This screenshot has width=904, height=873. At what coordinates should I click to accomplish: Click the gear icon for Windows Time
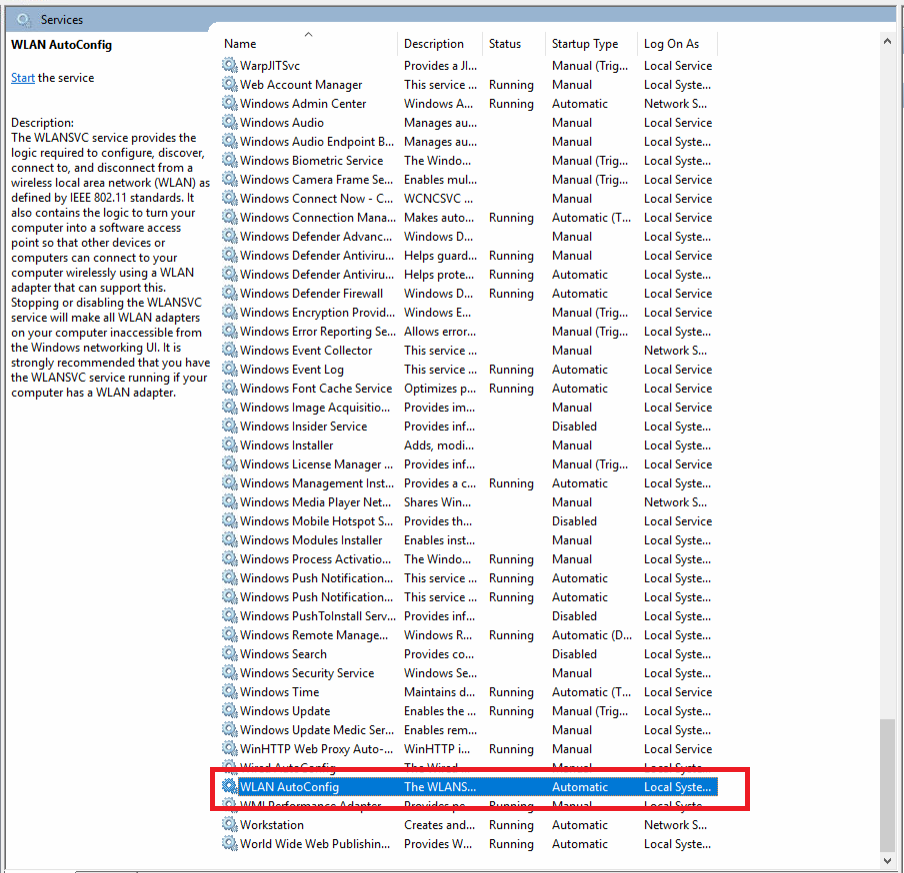[x=229, y=691]
